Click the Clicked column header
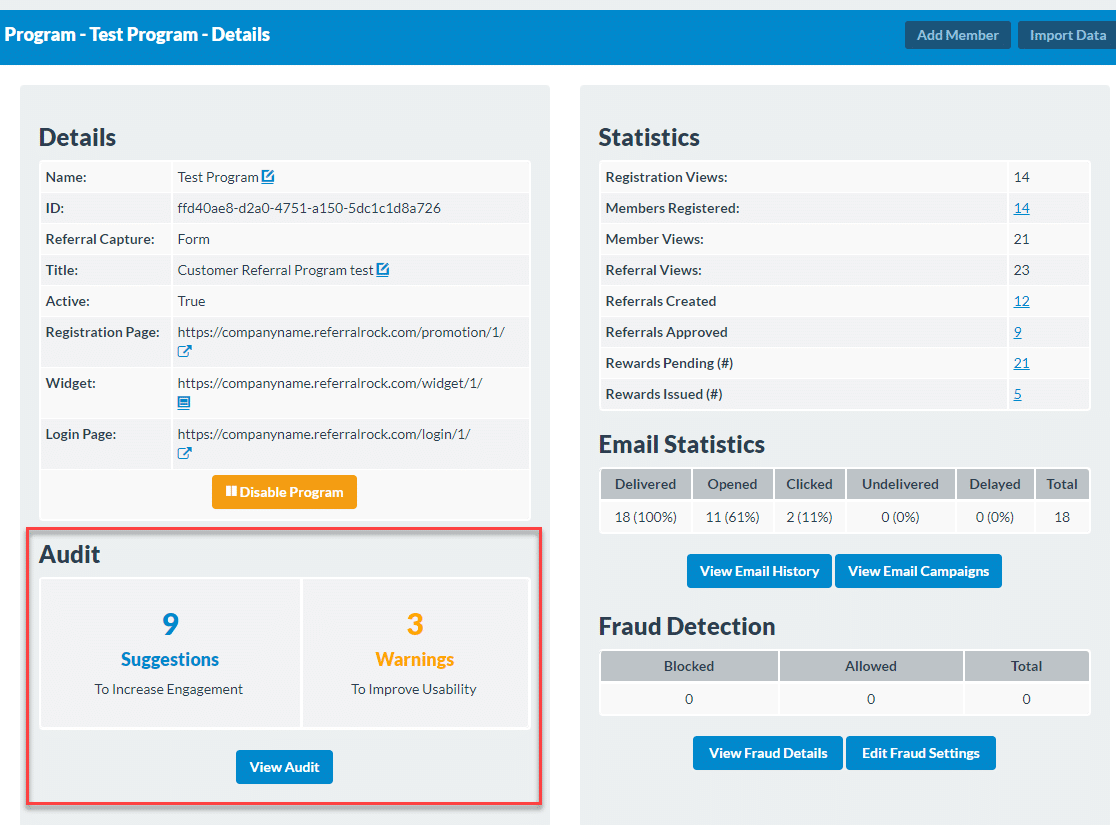The height and width of the screenshot is (825, 1116). (x=809, y=484)
